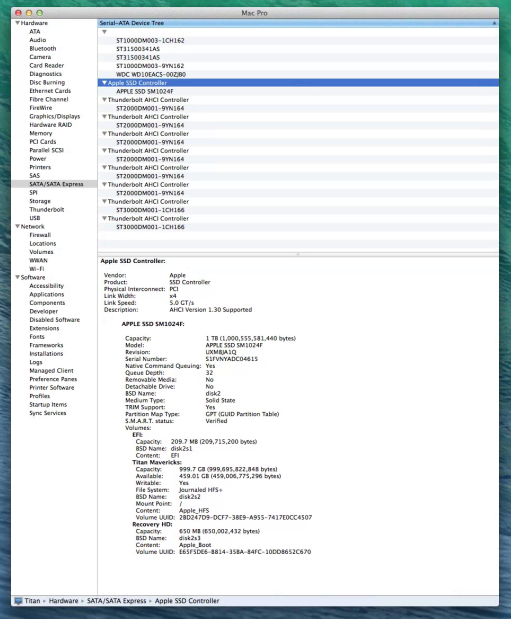The width and height of the screenshot is (511, 619).
Task: Select Fonts under Software
Action: pos(37,337)
